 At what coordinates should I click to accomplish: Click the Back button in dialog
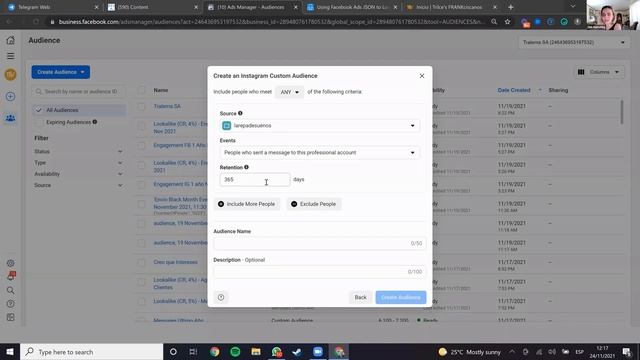click(360, 297)
